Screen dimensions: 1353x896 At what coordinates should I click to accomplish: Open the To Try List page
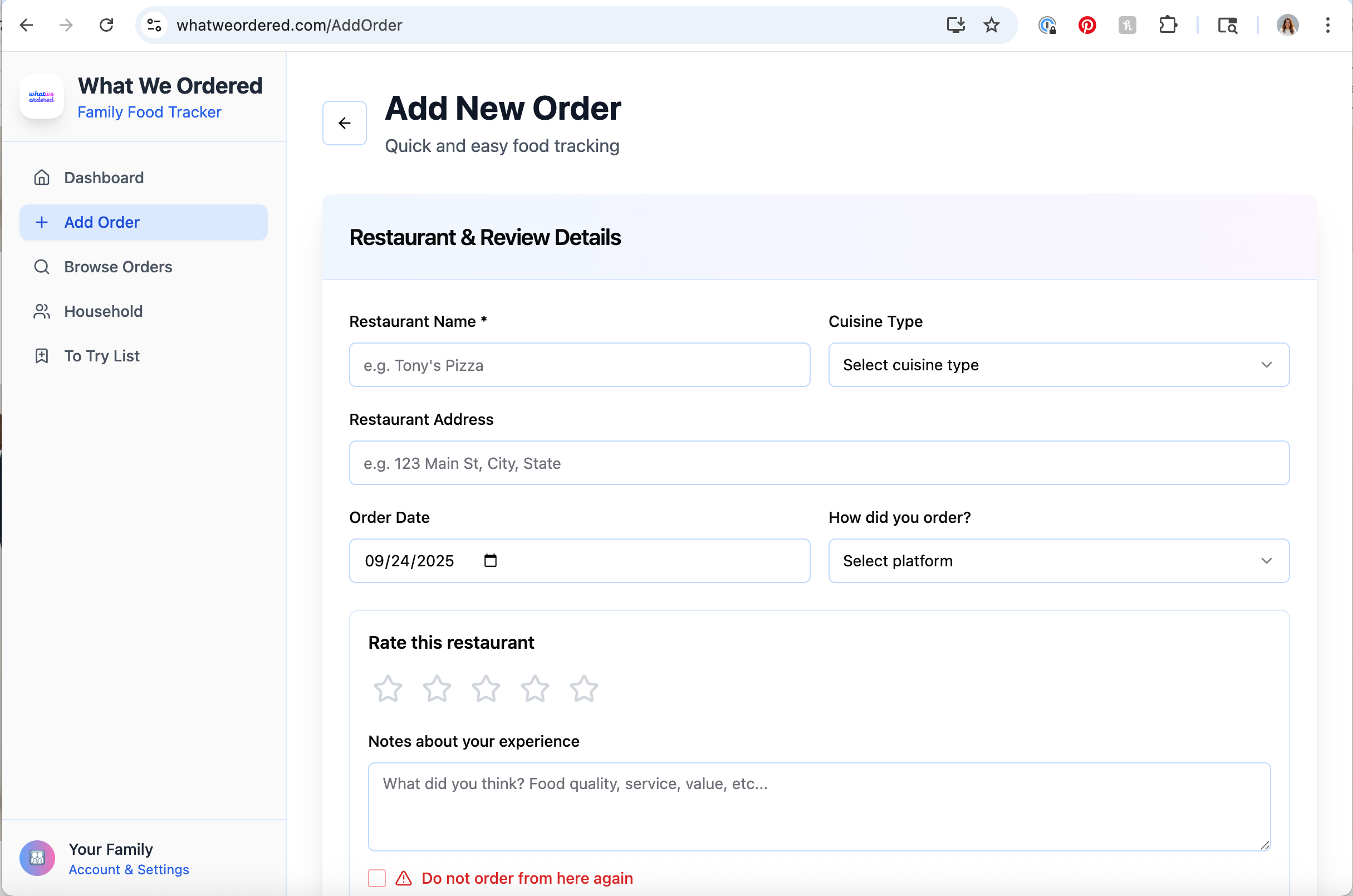102,356
